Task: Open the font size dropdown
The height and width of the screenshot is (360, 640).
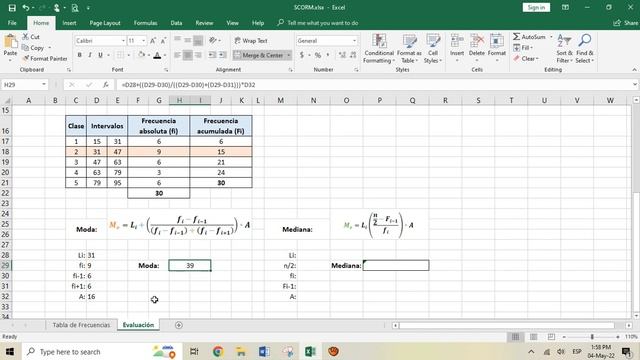Action: pyautogui.click(x=143, y=41)
